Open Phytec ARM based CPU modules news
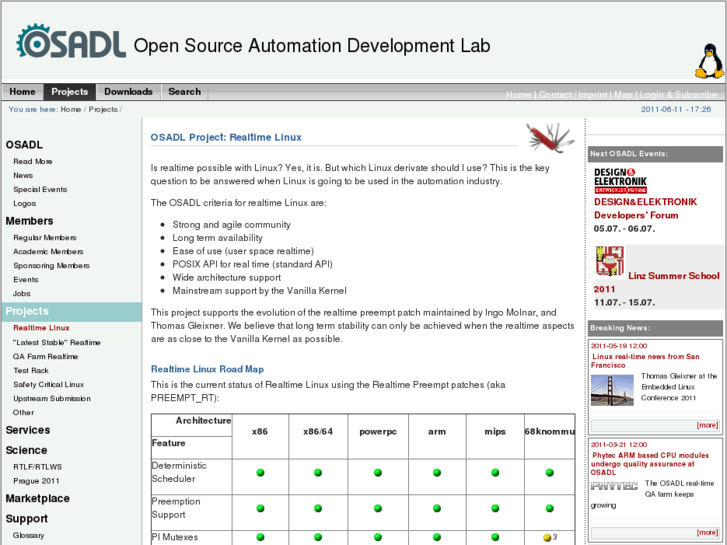727x545 pixels. coord(650,463)
